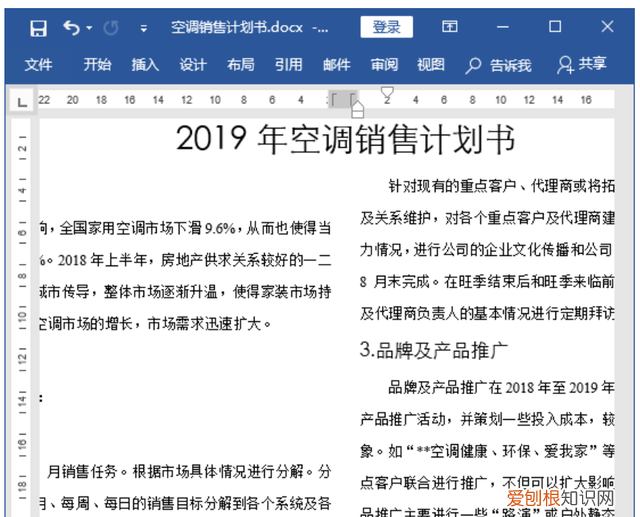Click the document title 空调销售计划书.docx
The image size is (640, 517).
[237, 28]
